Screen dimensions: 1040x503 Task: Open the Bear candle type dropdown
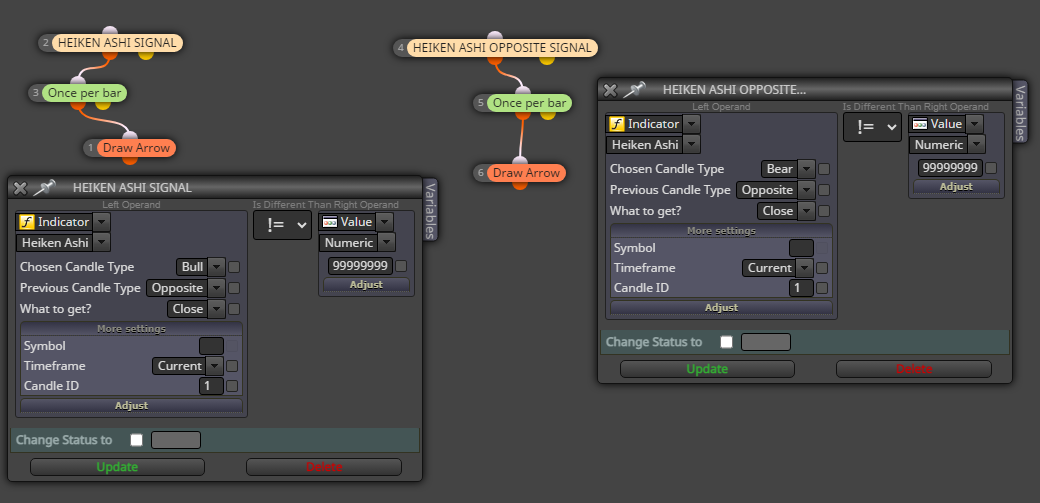807,169
